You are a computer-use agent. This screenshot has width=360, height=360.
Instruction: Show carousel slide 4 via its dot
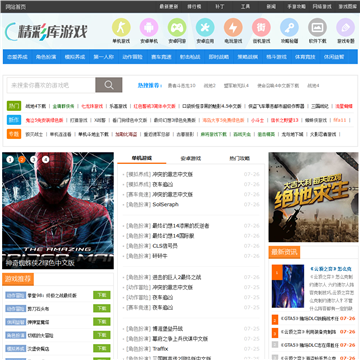[45, 160]
